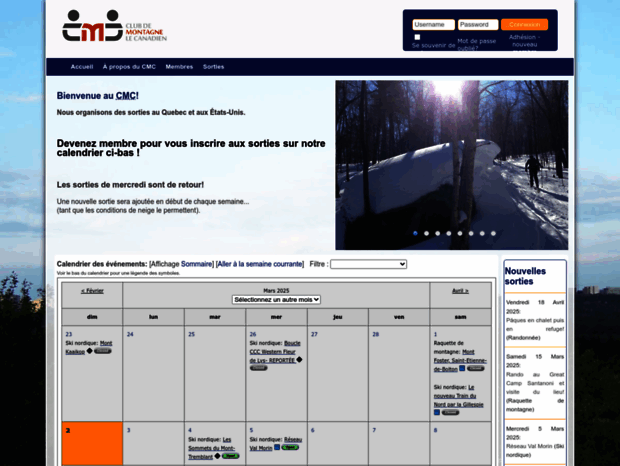620x466 pixels.
Task: Open the Membres menu item
Action: (x=179, y=67)
